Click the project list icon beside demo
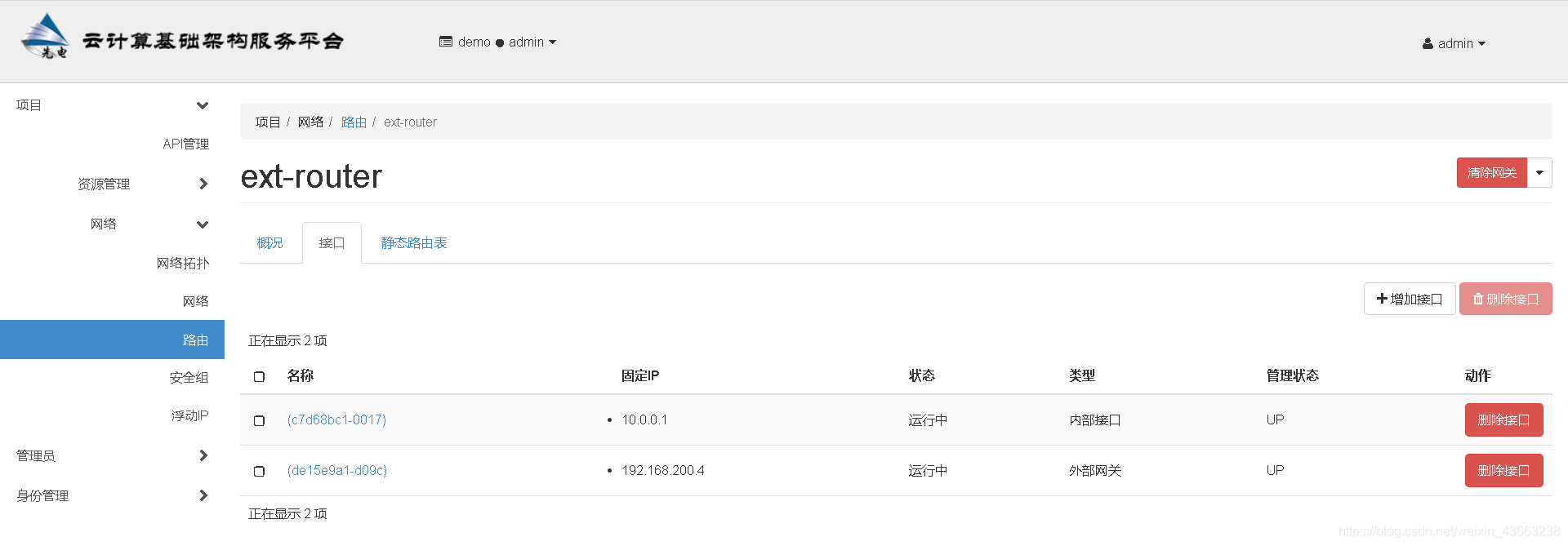The height and width of the screenshot is (546, 1568). [446, 42]
